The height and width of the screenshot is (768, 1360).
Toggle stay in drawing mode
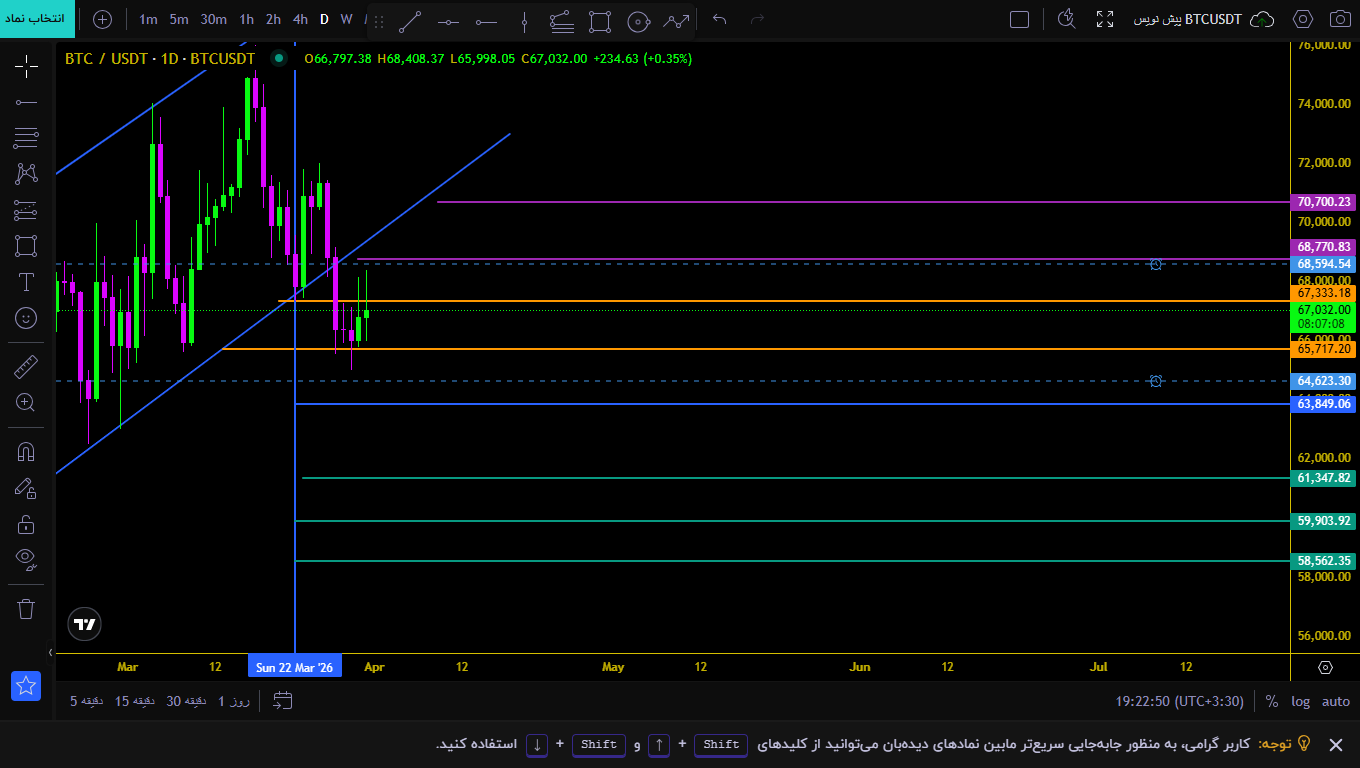(x=26, y=488)
